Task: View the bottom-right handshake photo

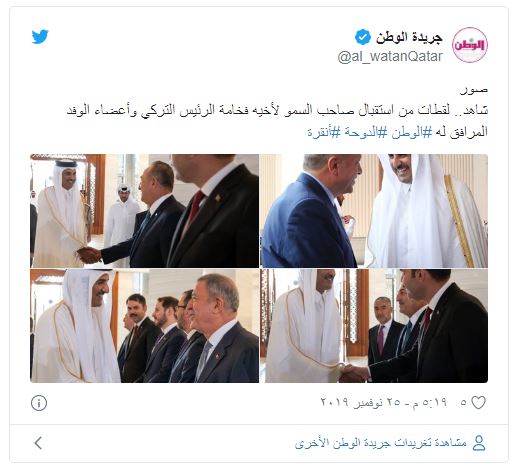Action: pyautogui.click(x=374, y=326)
